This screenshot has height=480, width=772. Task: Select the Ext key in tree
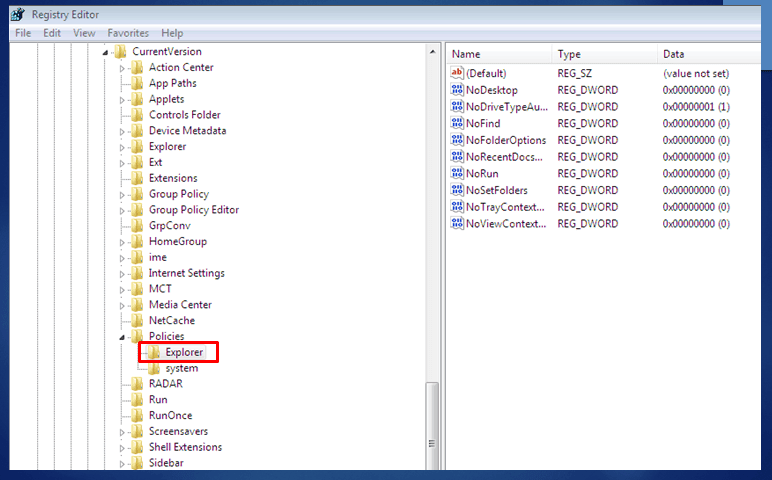tap(156, 162)
